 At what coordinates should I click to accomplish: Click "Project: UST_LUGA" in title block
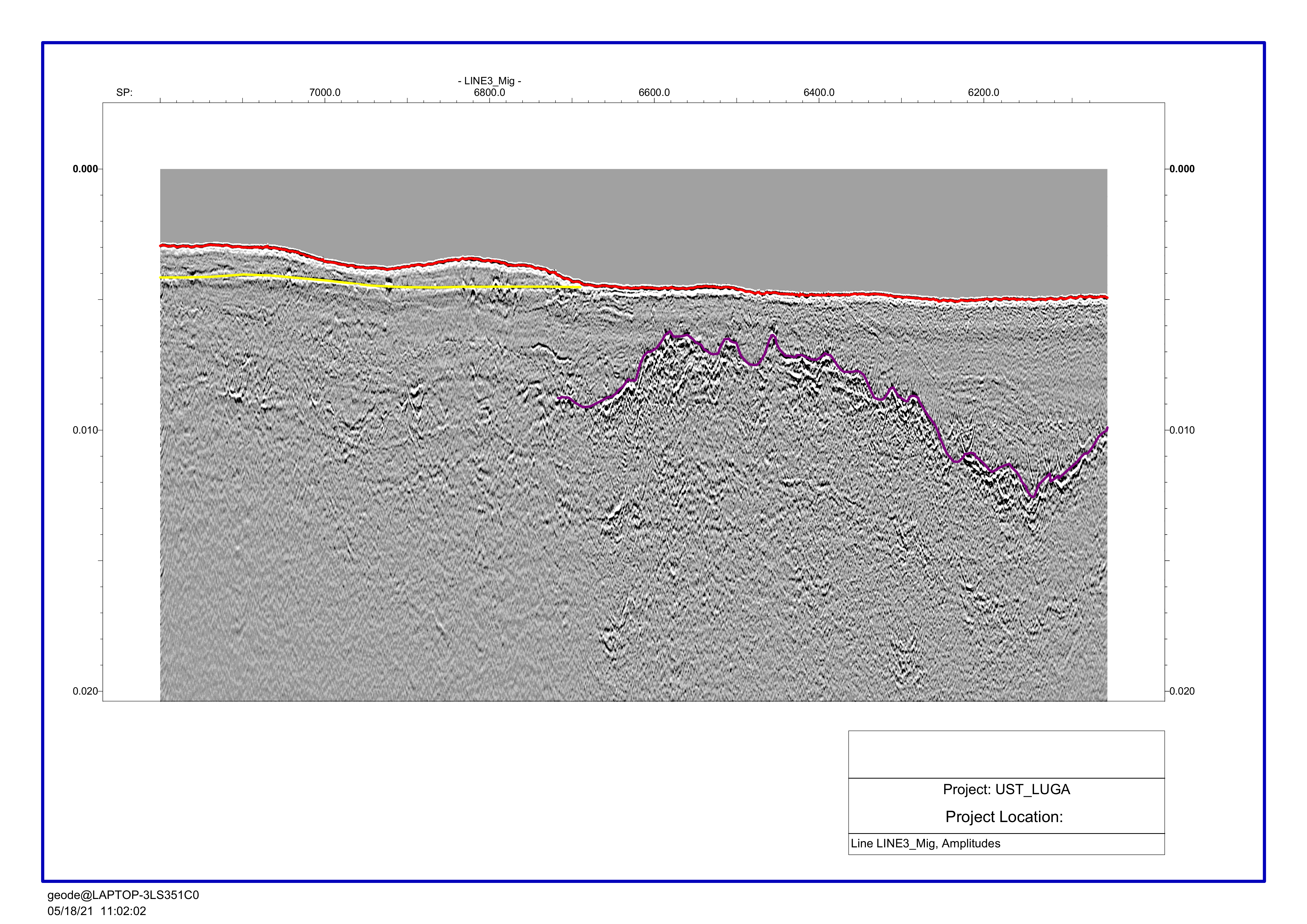[x=1006, y=789]
